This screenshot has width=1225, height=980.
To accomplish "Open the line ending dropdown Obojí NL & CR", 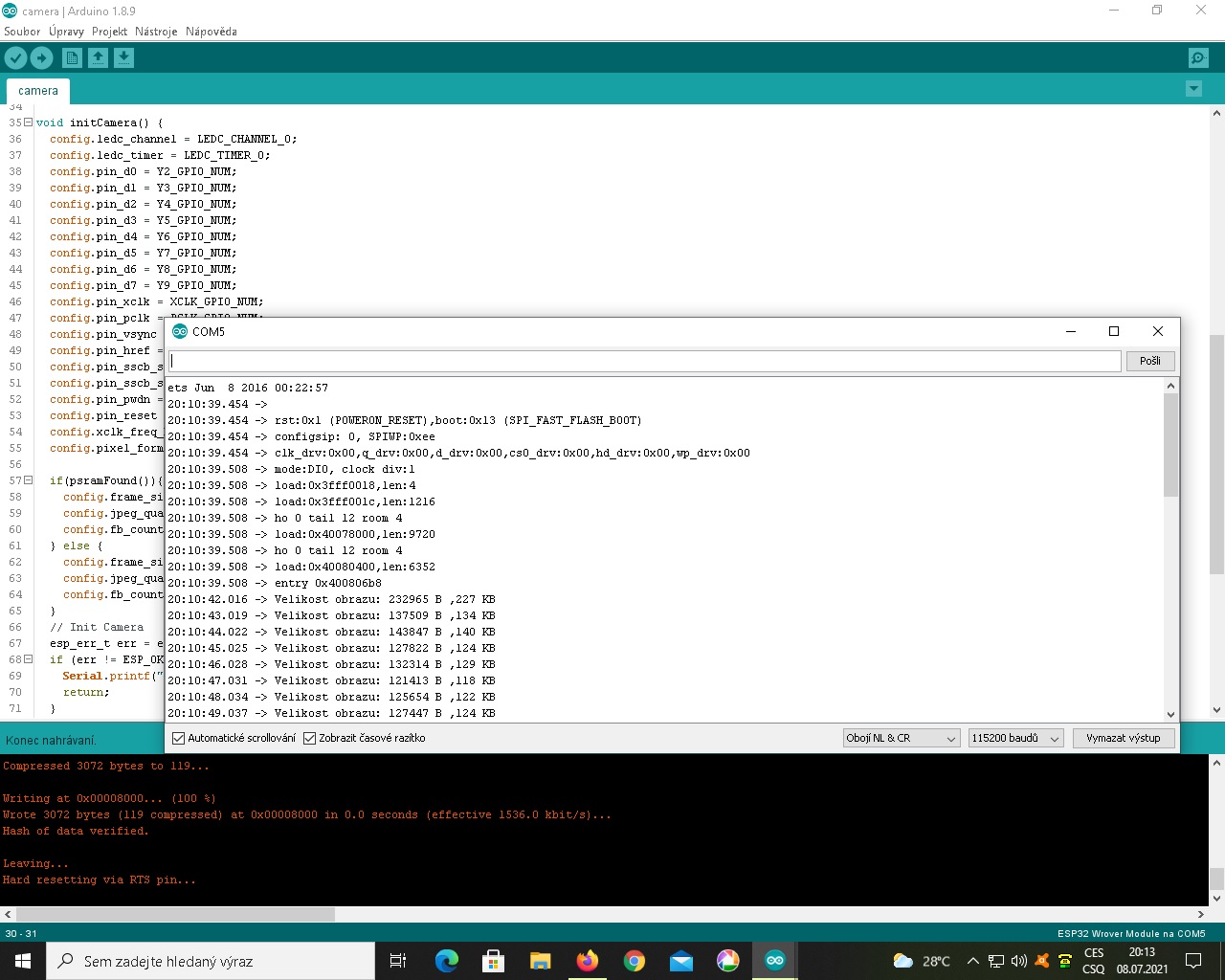I will coord(900,739).
